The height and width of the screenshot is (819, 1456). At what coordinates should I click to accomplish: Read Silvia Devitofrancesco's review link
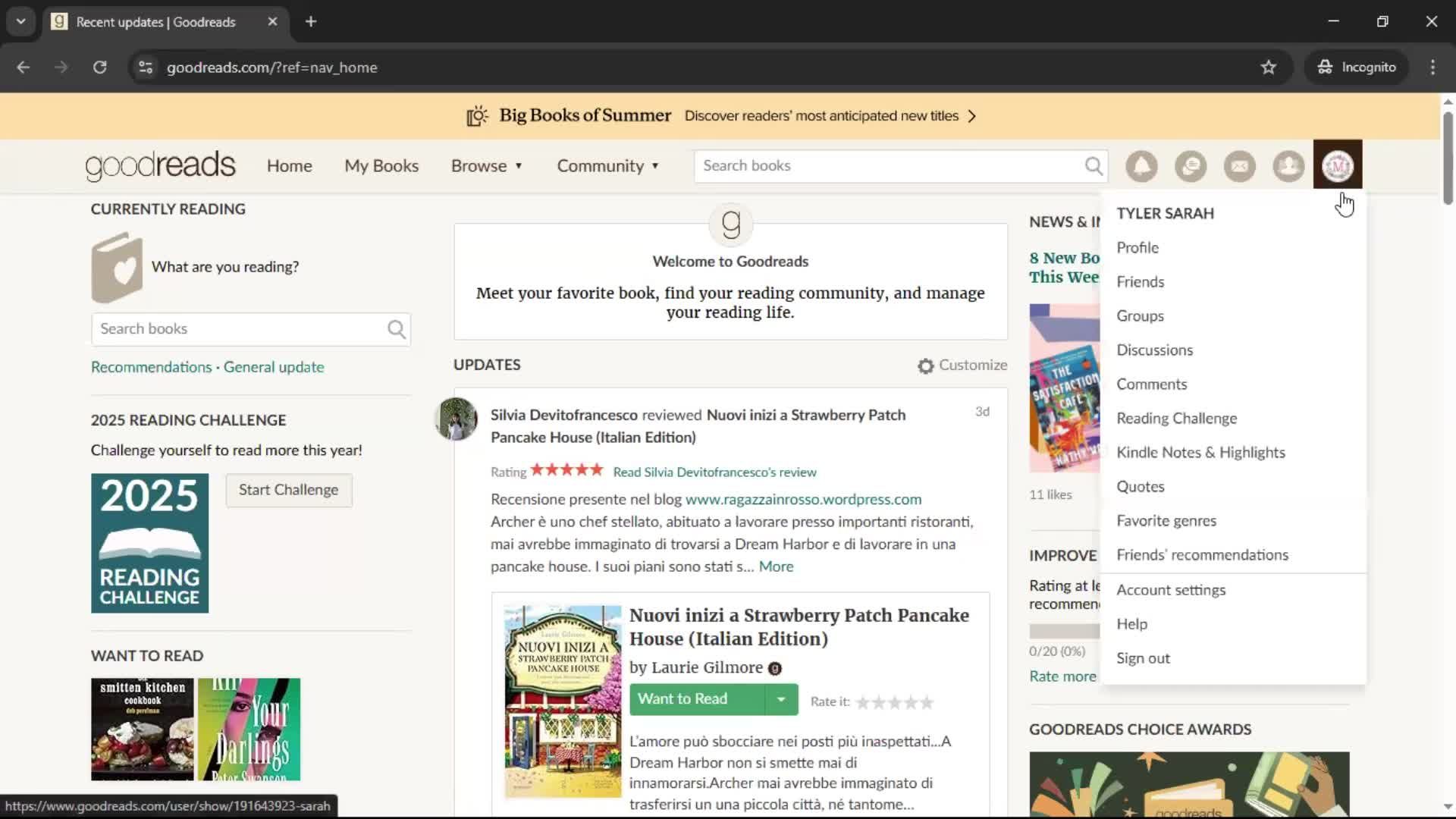pos(714,472)
